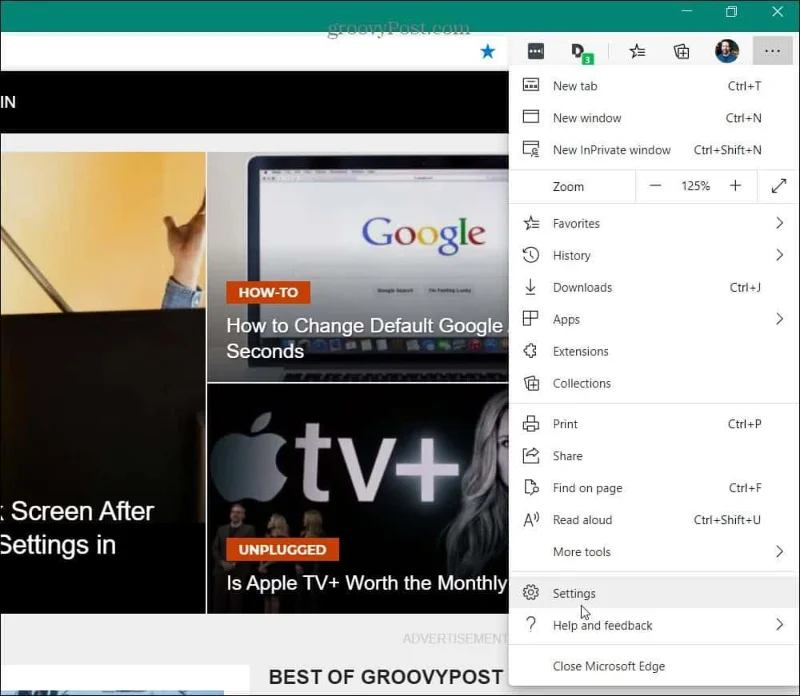Click the Settings gear icon

531,592
